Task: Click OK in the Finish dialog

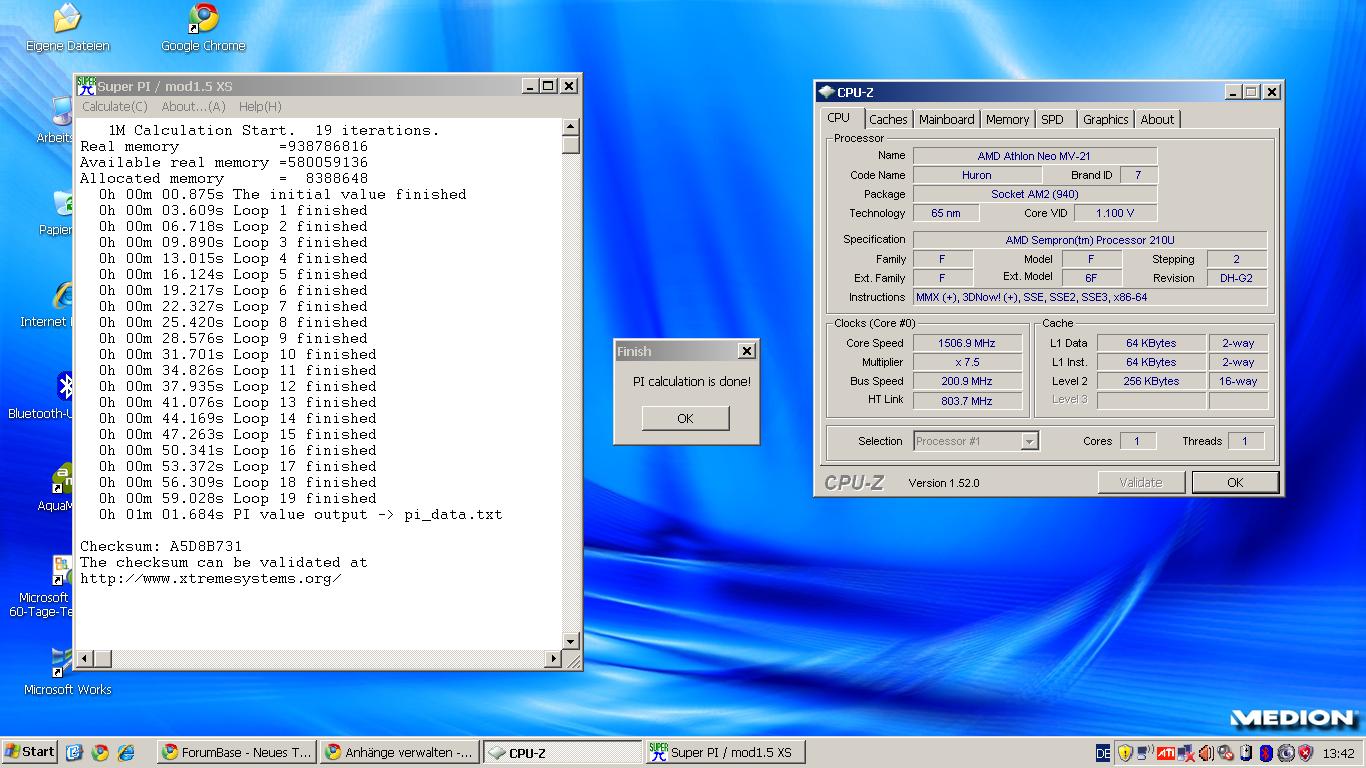Action: (685, 418)
